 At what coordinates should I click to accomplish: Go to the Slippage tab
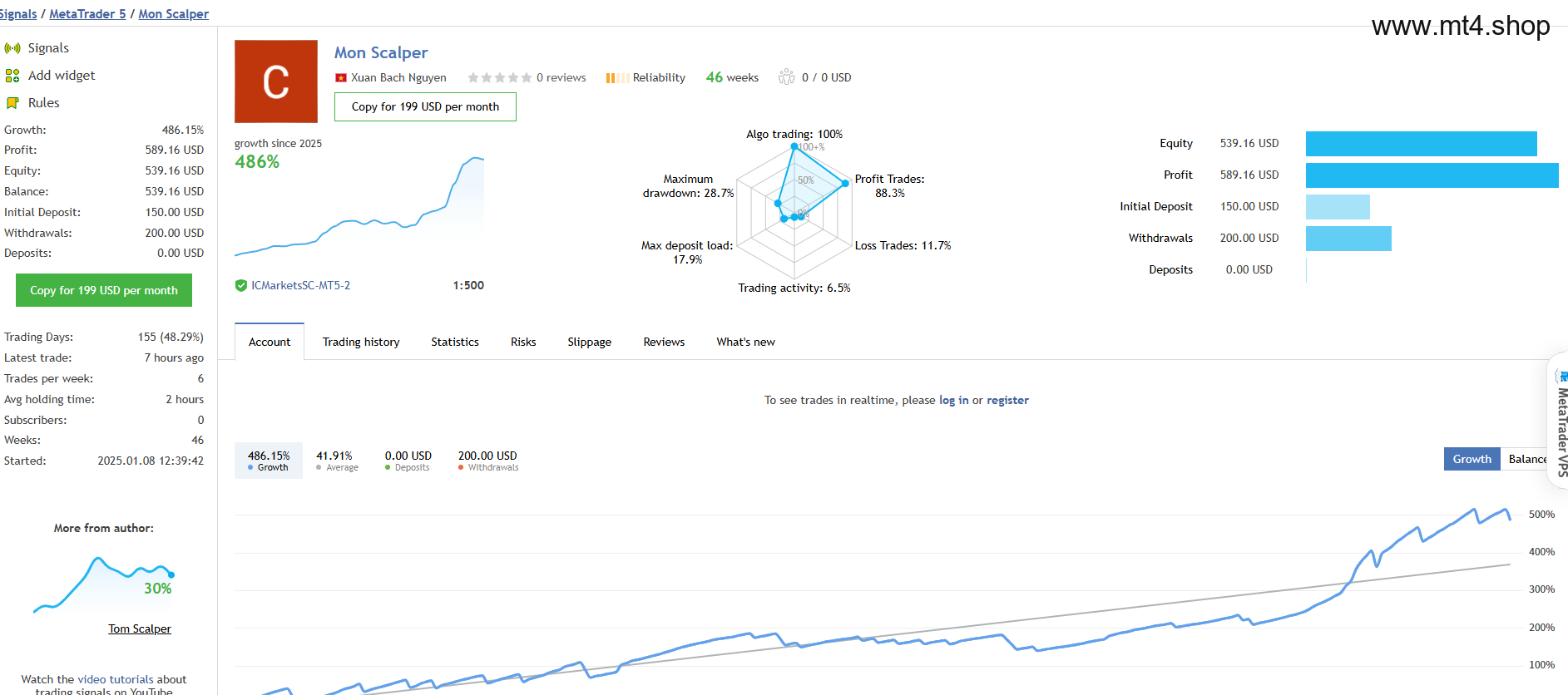point(590,342)
